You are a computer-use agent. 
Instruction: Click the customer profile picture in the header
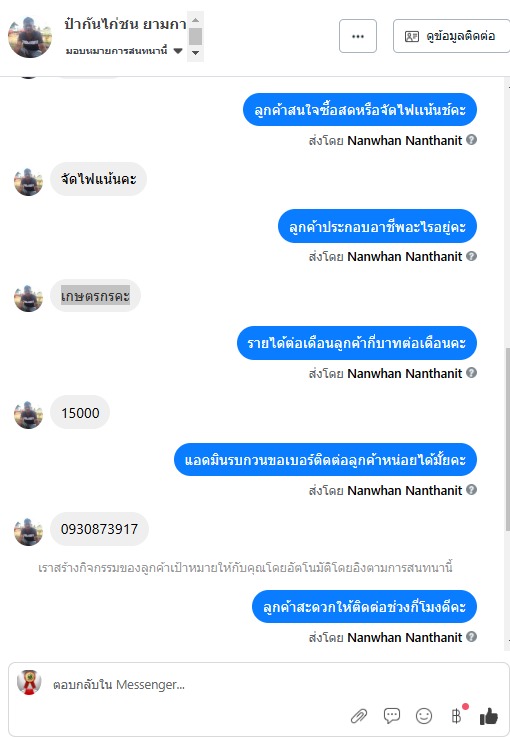tap(30, 37)
